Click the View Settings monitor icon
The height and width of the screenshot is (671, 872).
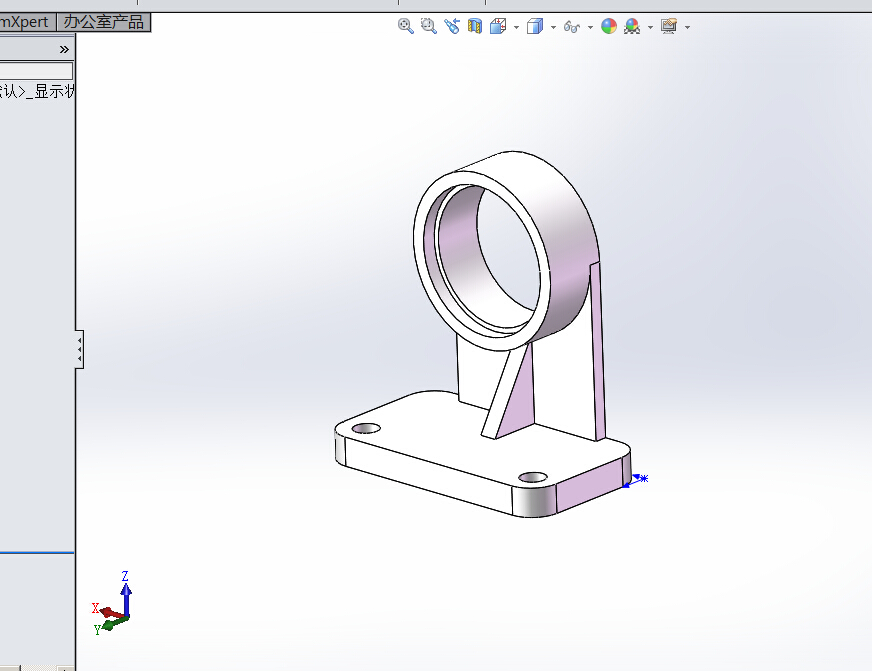(x=668, y=26)
